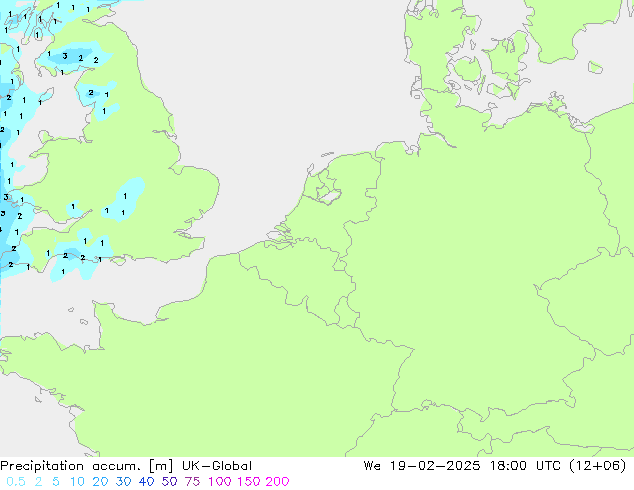Click the magenta '100' legend value

[221, 482]
